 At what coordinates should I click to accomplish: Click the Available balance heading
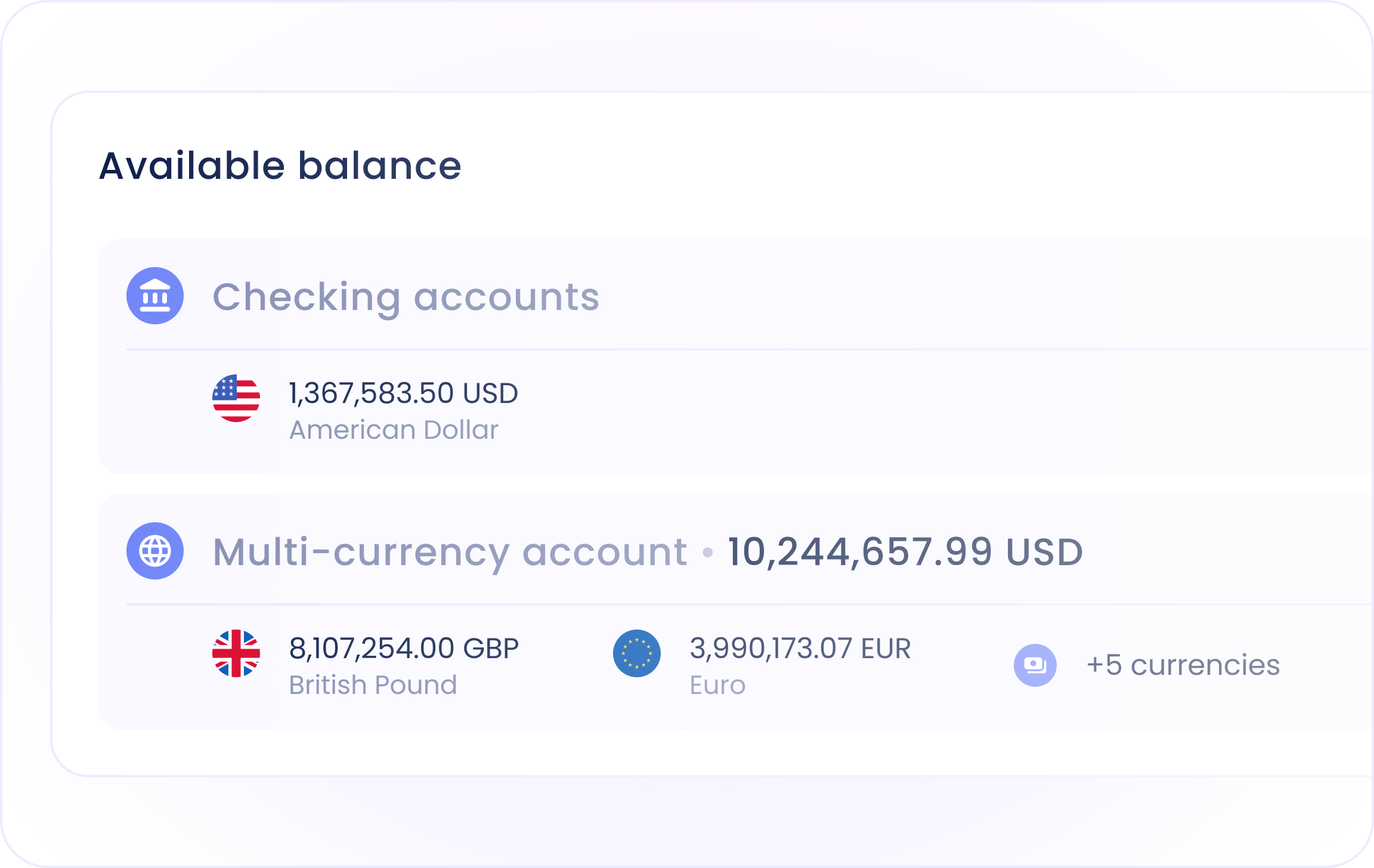coord(280,166)
